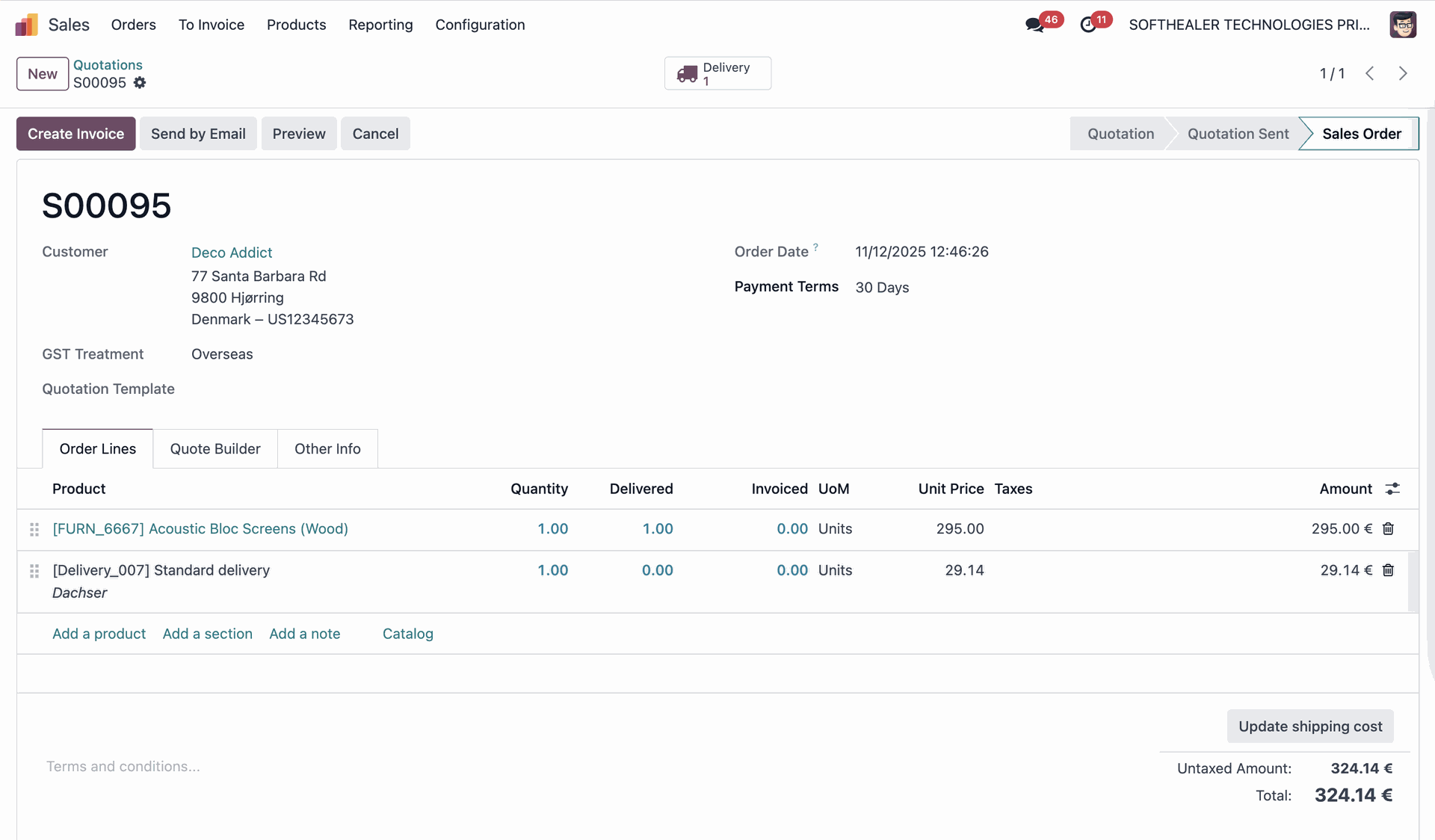Viewport: 1435px width, 840px height.
Task: Open the gear actions menu beside S00095
Action: tap(140, 83)
